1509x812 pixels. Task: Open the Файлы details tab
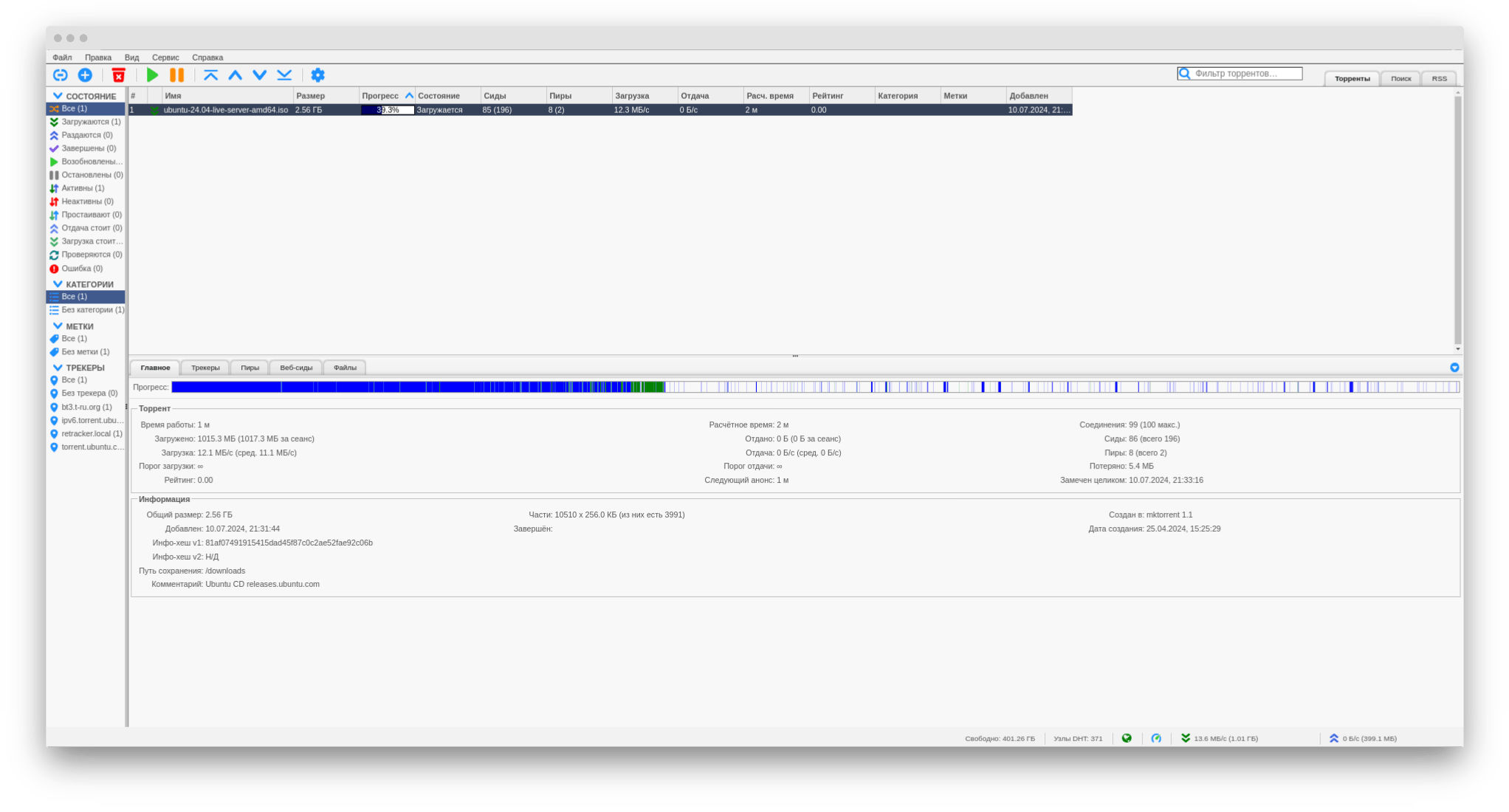click(x=345, y=368)
